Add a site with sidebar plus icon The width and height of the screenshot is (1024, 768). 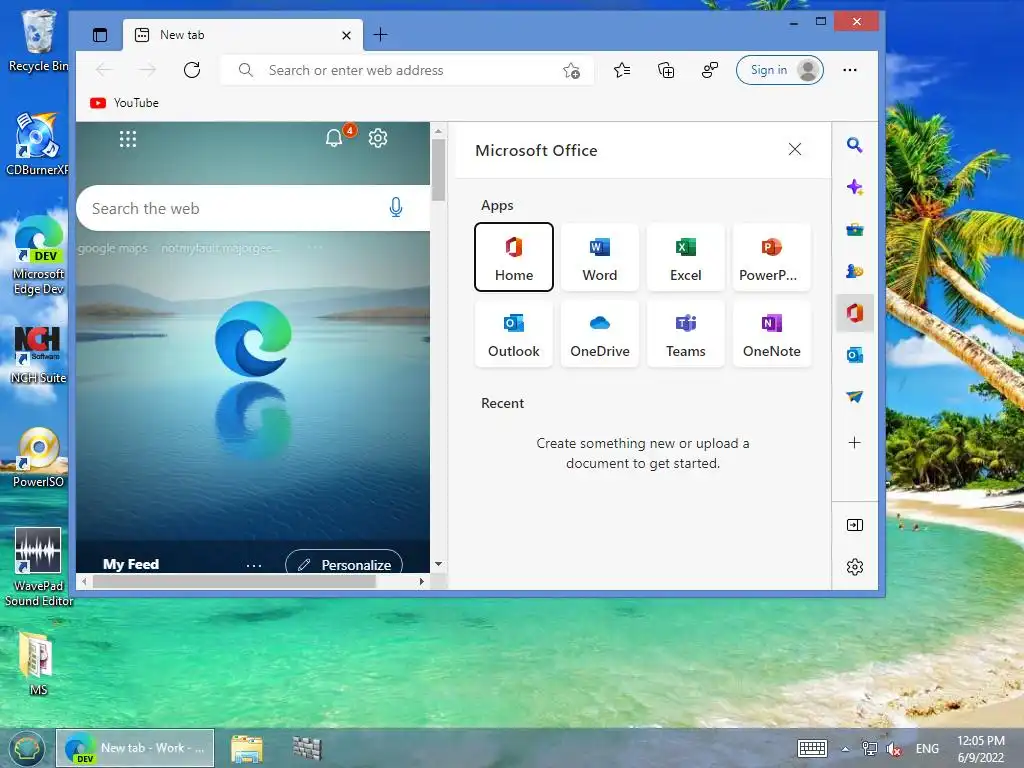click(854, 443)
